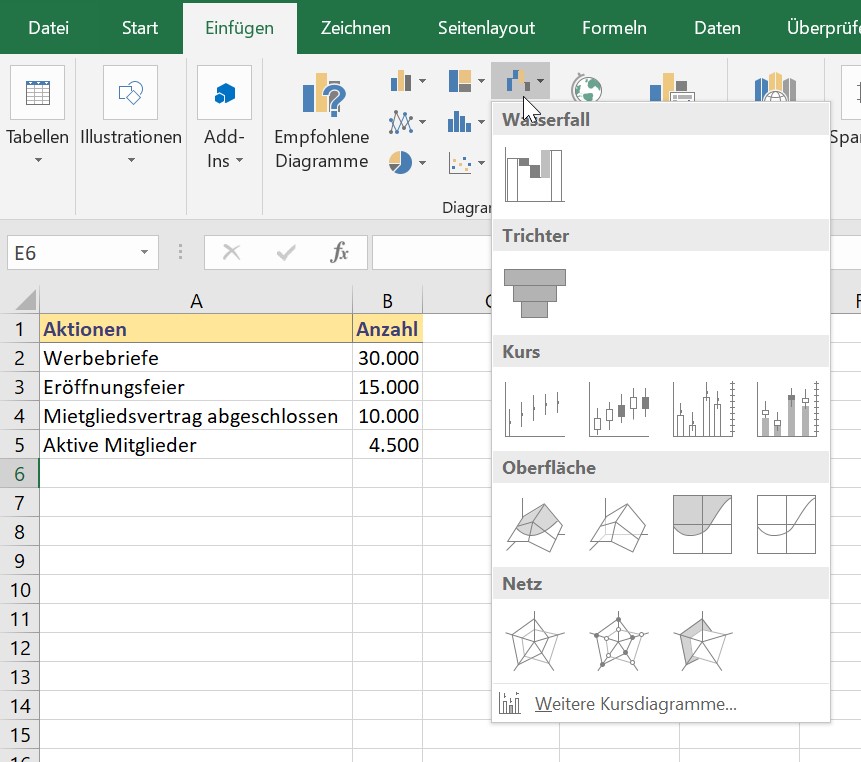Open the Datei menu
The image size is (861, 762).
tap(47, 29)
